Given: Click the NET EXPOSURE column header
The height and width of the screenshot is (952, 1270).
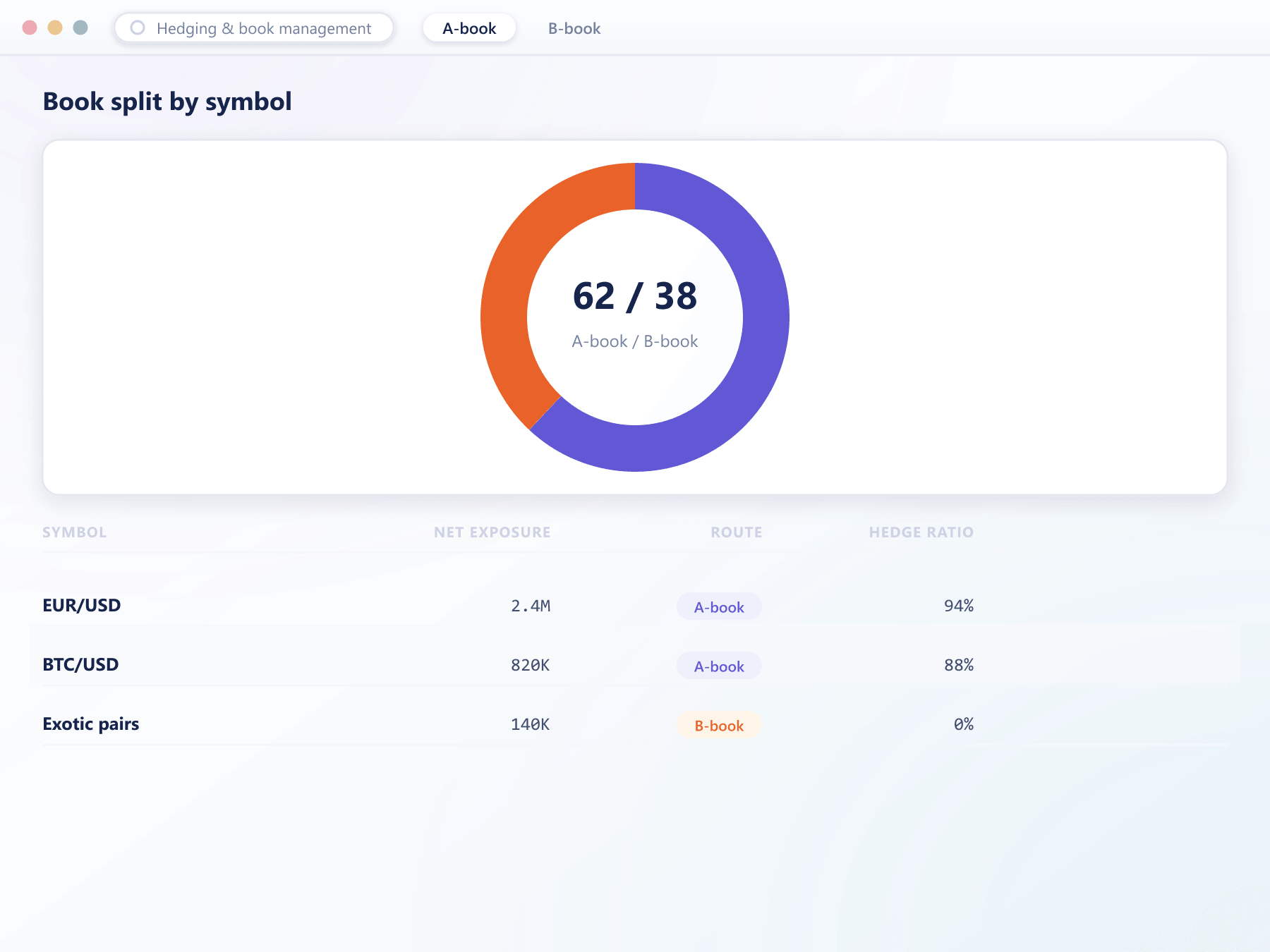Looking at the screenshot, I should [x=492, y=532].
